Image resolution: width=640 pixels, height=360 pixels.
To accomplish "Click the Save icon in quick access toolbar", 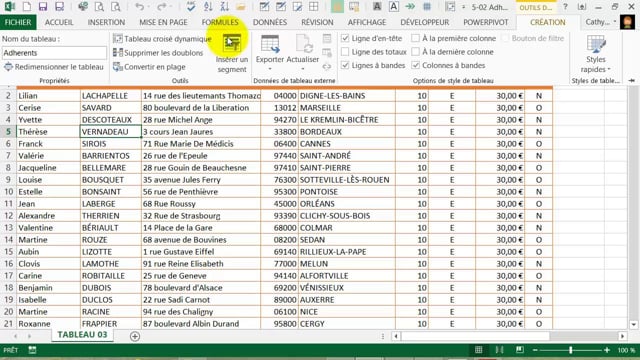I will click(x=43, y=7).
